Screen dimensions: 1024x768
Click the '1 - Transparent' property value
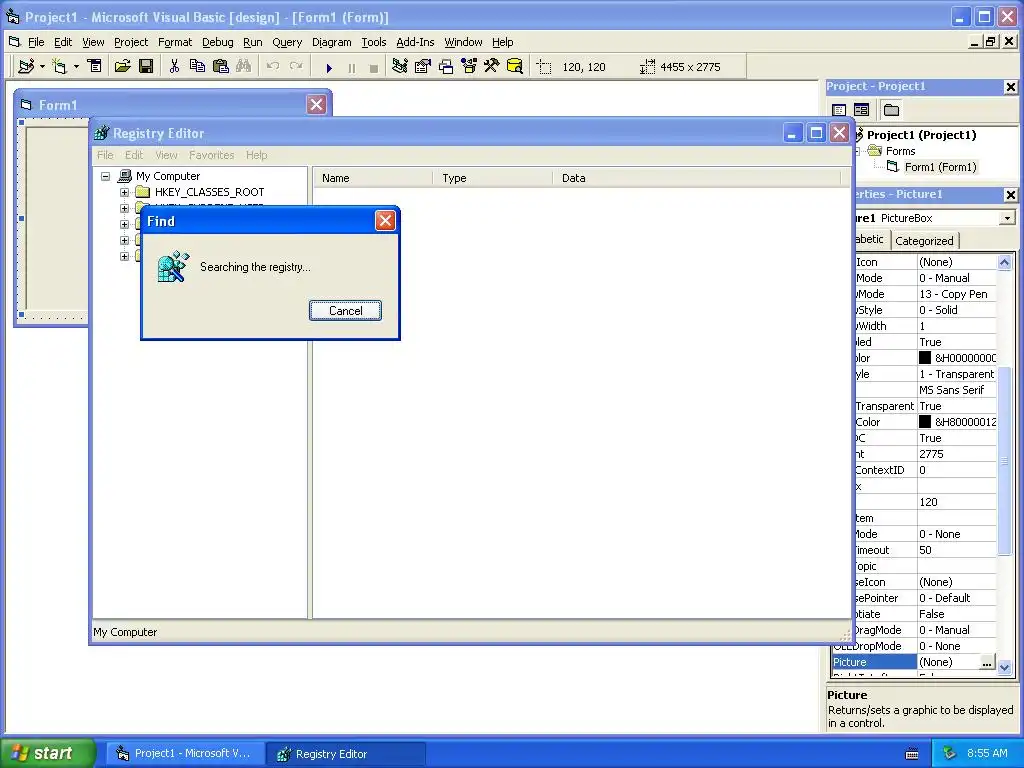tap(957, 374)
